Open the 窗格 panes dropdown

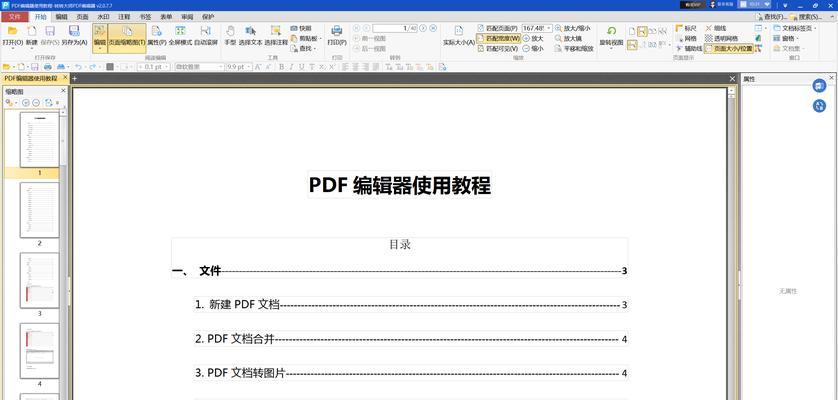click(x=786, y=38)
